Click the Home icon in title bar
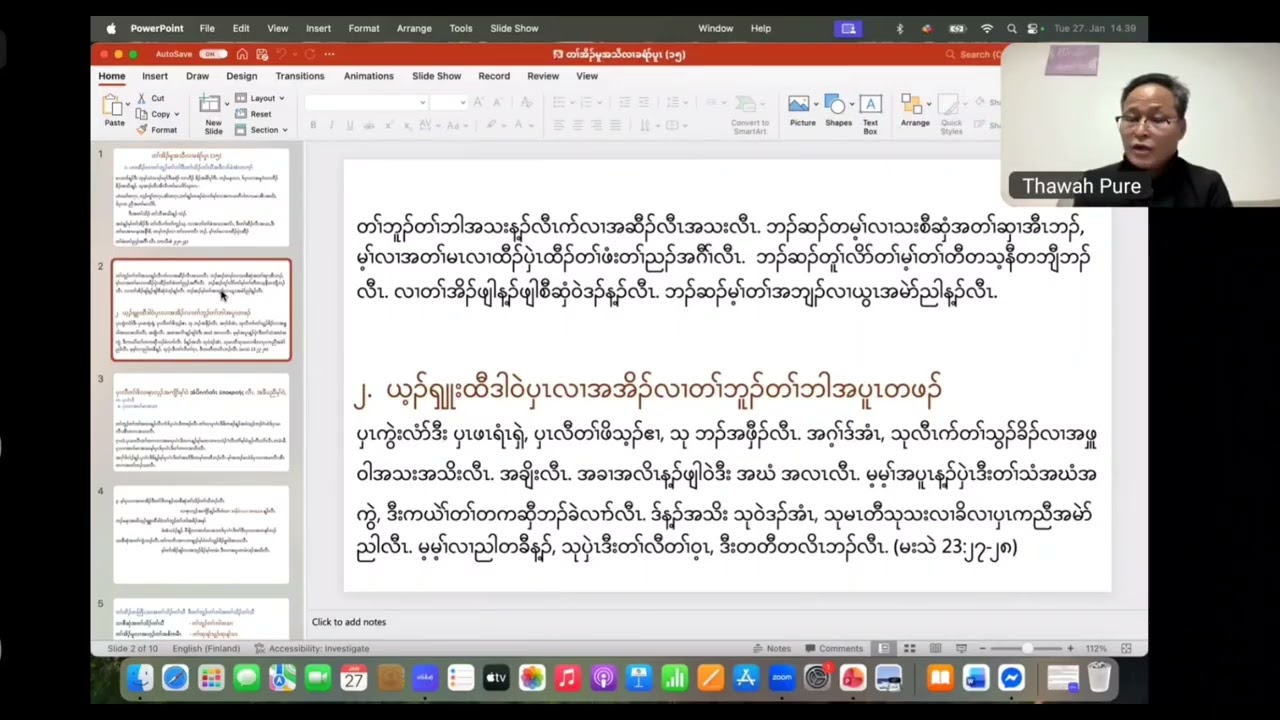 pyautogui.click(x=242, y=54)
